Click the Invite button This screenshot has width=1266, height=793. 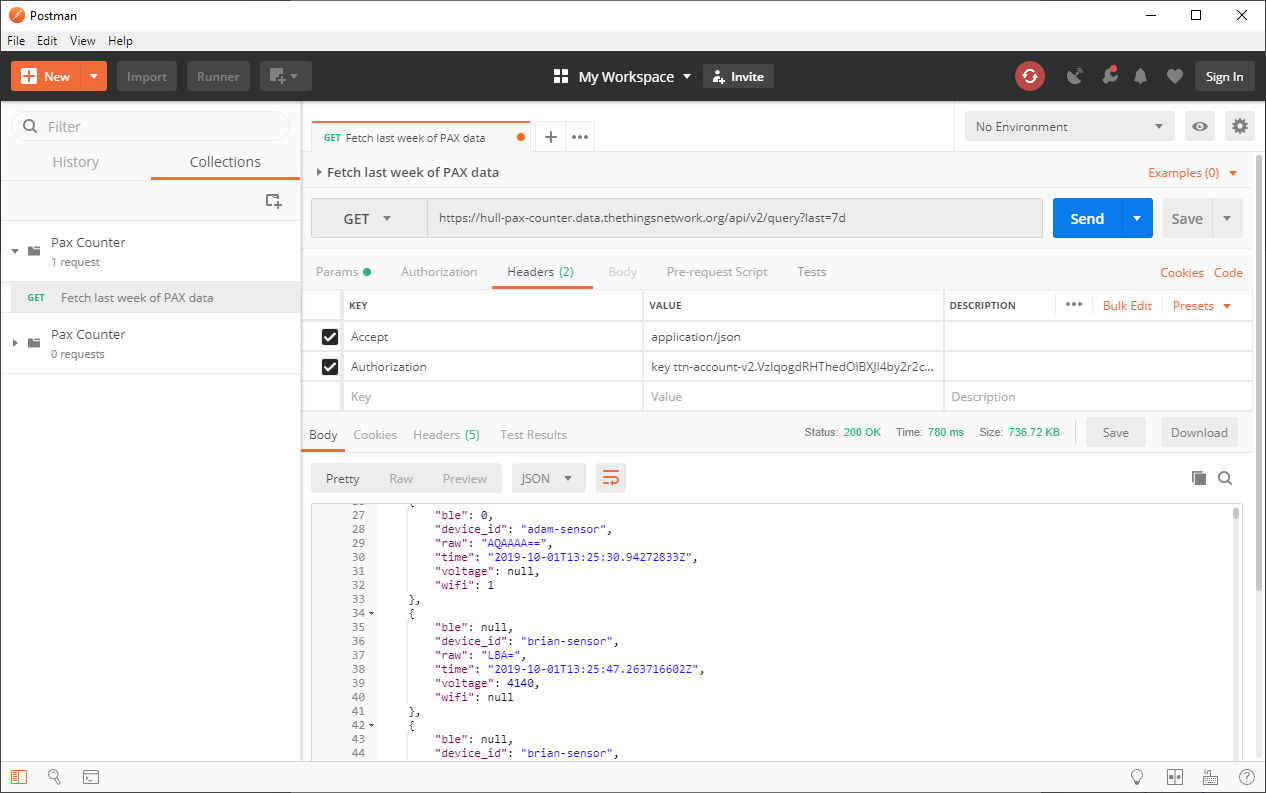[x=738, y=76]
